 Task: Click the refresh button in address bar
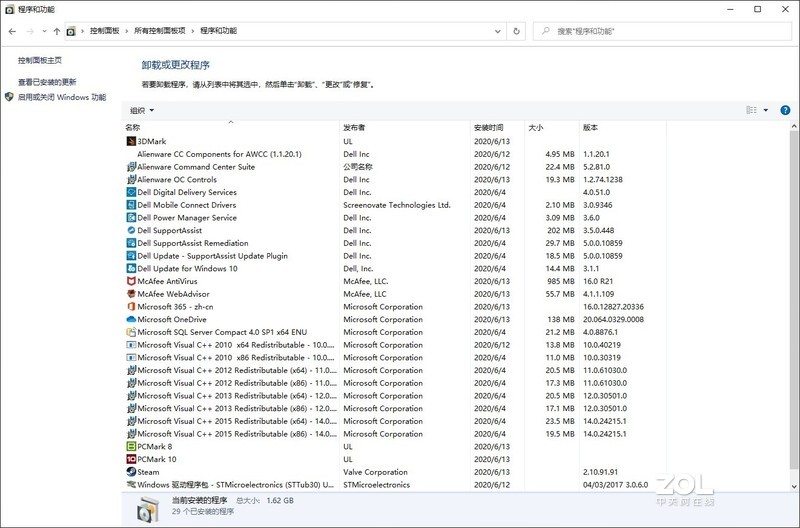pyautogui.click(x=516, y=31)
